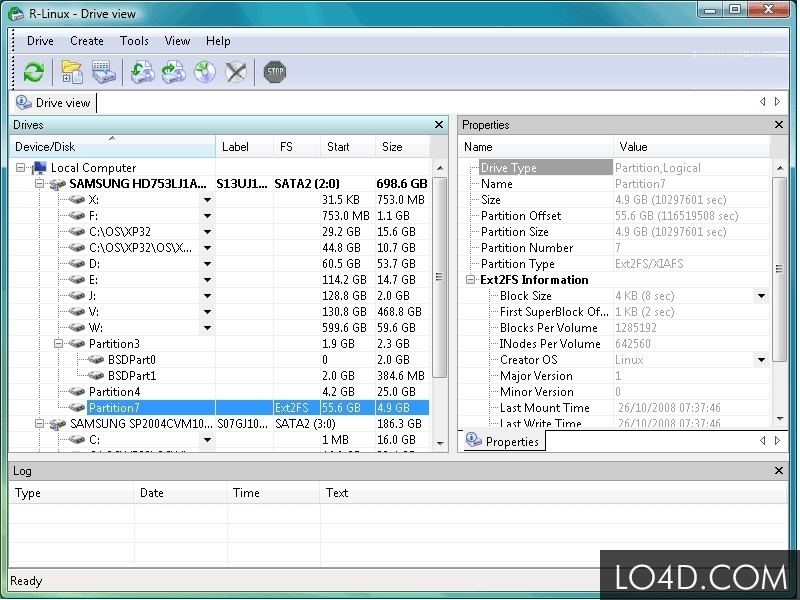The width and height of the screenshot is (800, 600).
Task: Open the dropdown arrow for D: drive
Action: (x=207, y=264)
